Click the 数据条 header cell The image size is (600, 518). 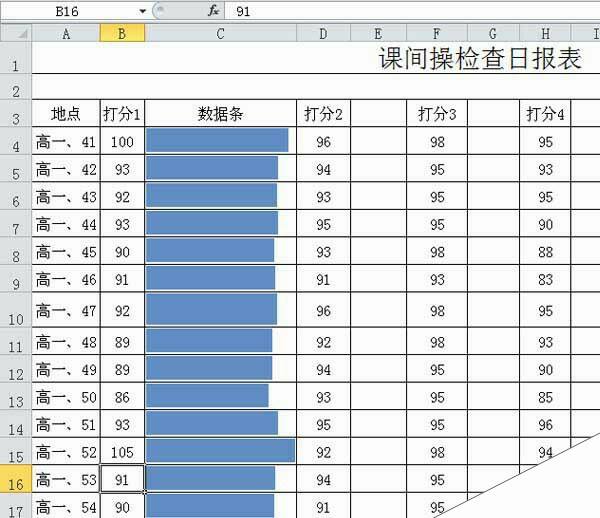(220, 114)
